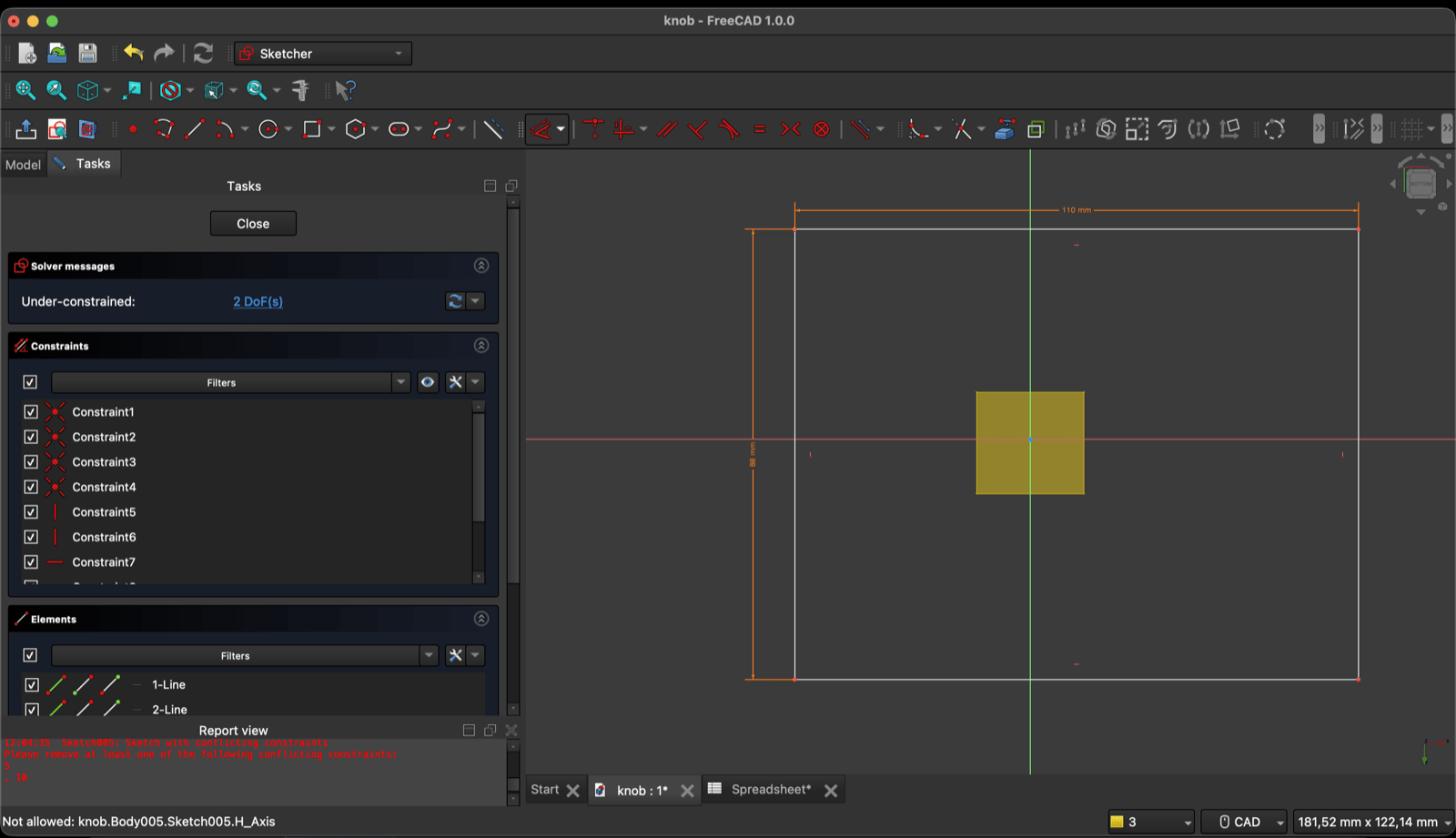The height and width of the screenshot is (838, 1456).
Task: Create external geometry link
Action: 1005,129
